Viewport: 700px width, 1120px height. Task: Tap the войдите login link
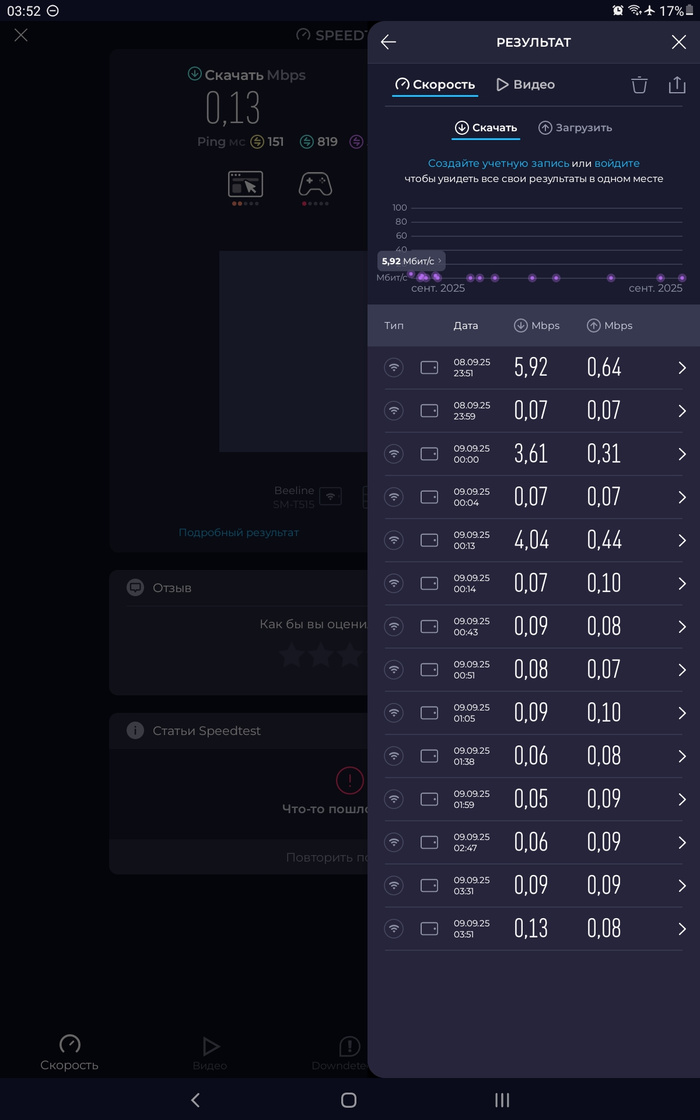click(x=617, y=163)
